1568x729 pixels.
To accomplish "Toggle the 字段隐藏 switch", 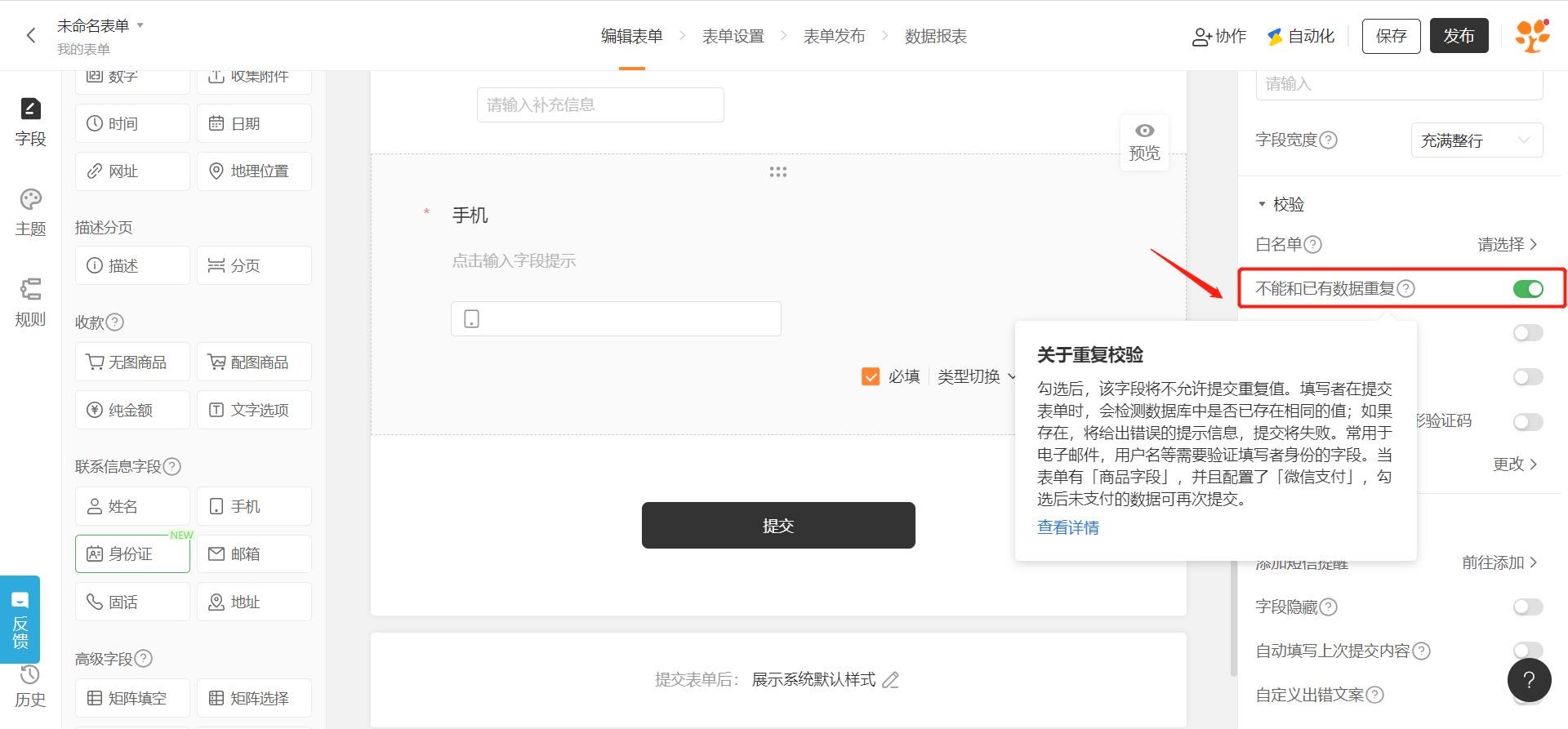I will pos(1528,607).
